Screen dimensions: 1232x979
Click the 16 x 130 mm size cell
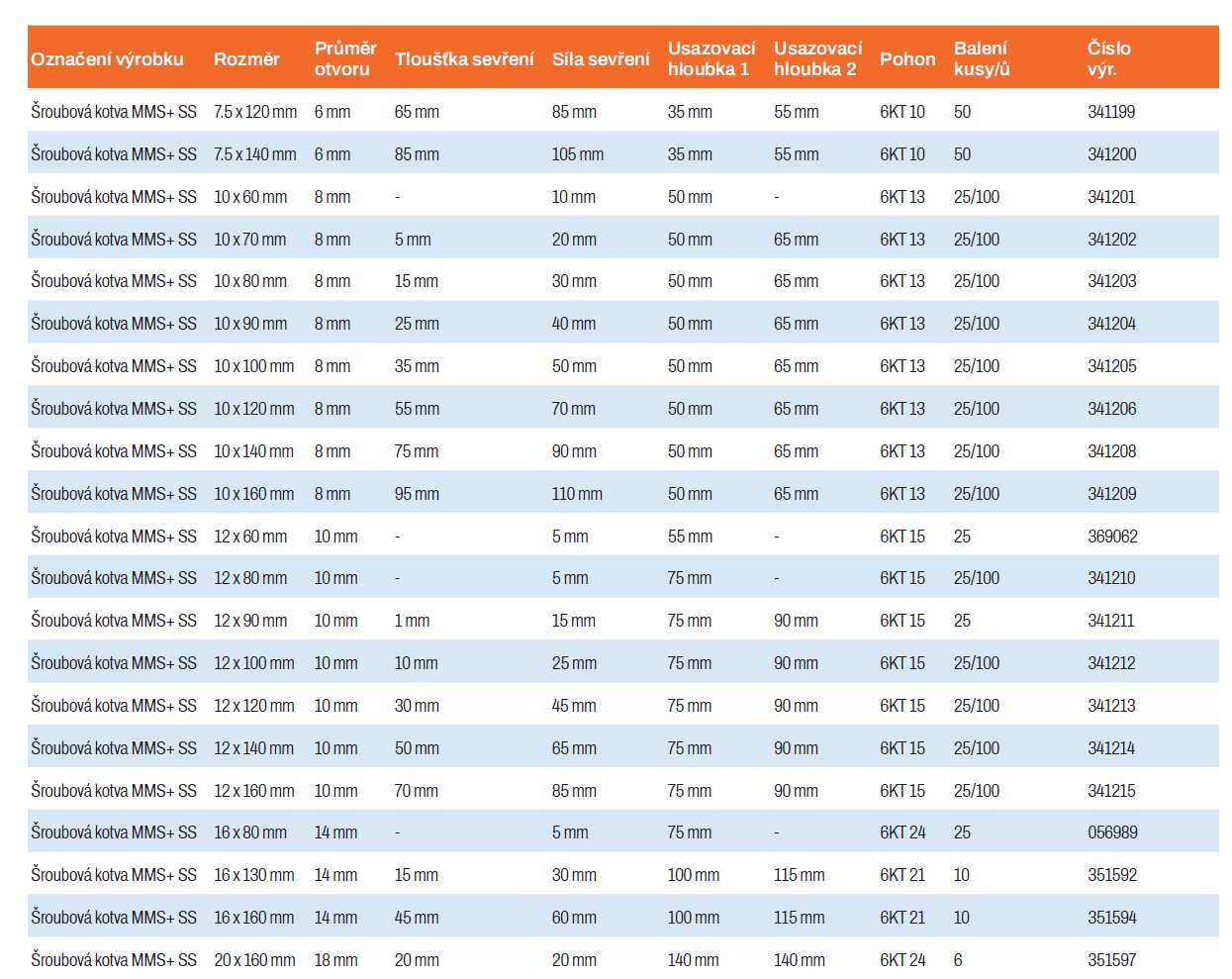(x=253, y=875)
